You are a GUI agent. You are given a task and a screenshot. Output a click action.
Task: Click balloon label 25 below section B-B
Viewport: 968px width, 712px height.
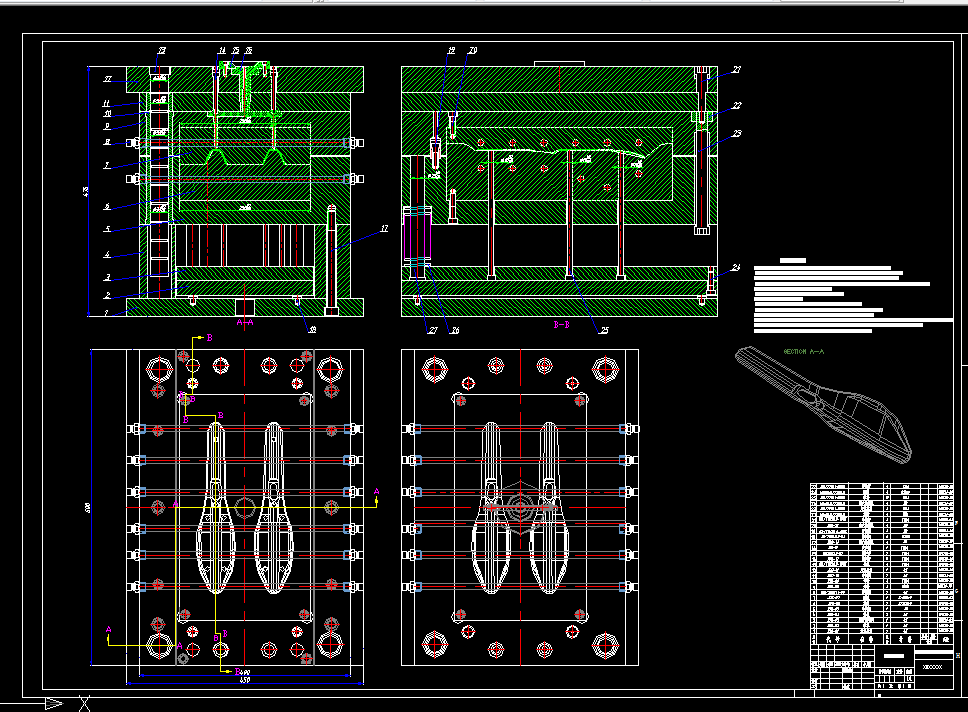tap(604, 330)
